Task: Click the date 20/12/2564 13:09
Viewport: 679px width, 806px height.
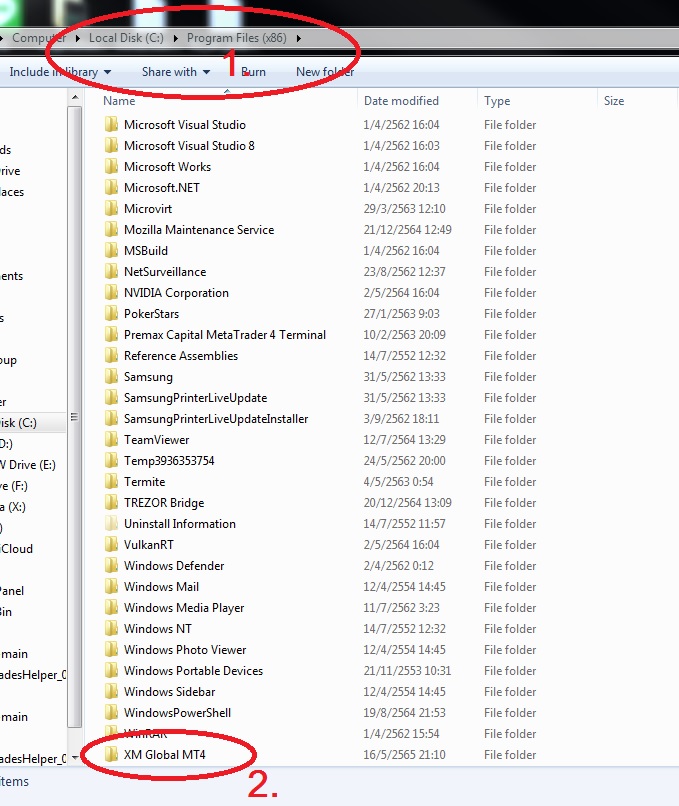Action: pos(407,503)
